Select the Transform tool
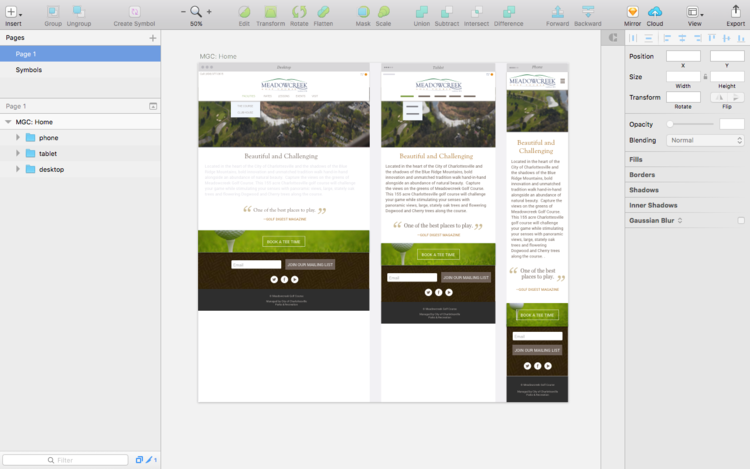The width and height of the screenshot is (750, 469). (270, 15)
